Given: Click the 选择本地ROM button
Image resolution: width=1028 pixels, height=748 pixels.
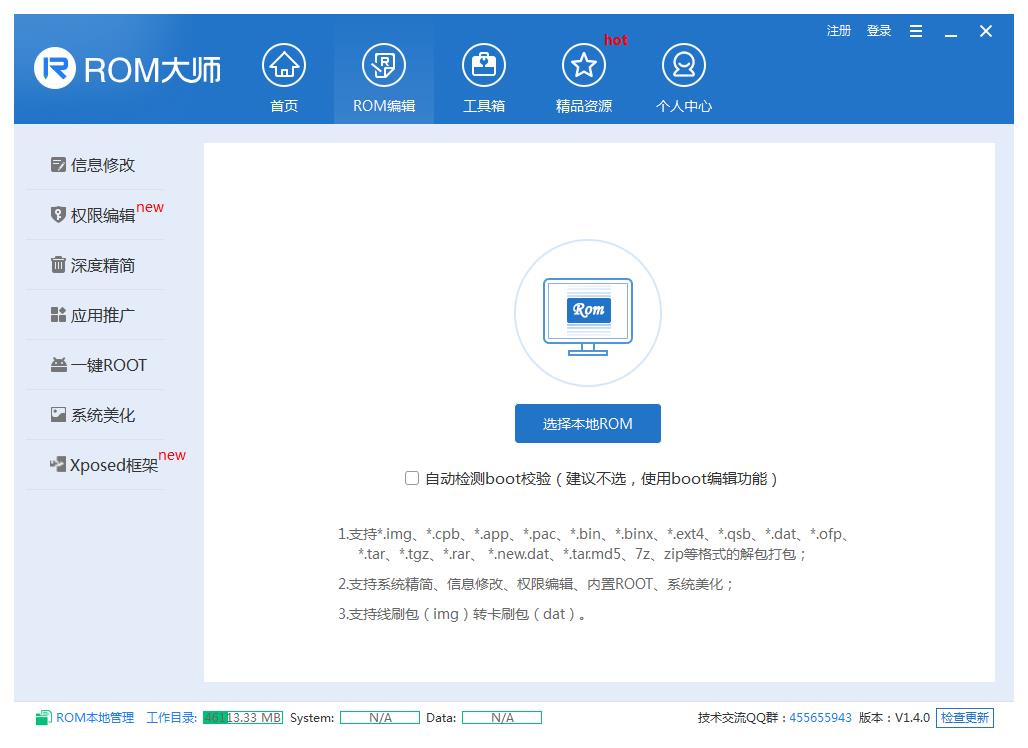Looking at the screenshot, I should [587, 423].
